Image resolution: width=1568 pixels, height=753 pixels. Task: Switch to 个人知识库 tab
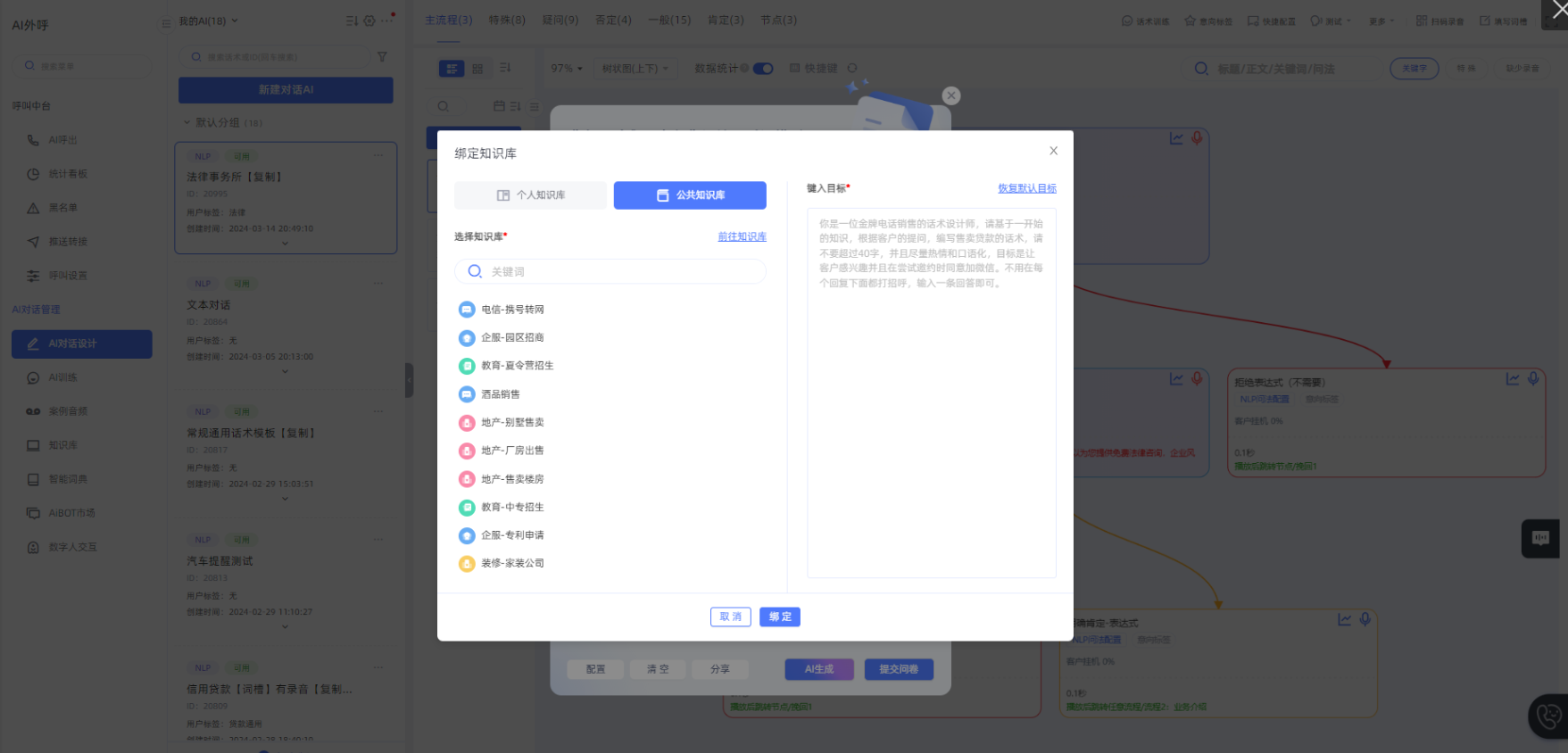click(530, 195)
